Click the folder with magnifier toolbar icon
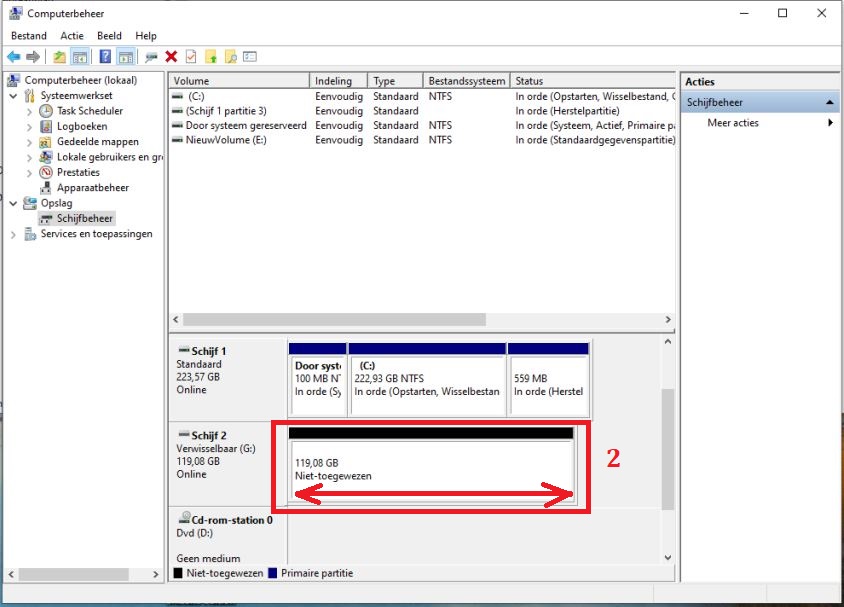844x607 pixels. click(x=230, y=57)
